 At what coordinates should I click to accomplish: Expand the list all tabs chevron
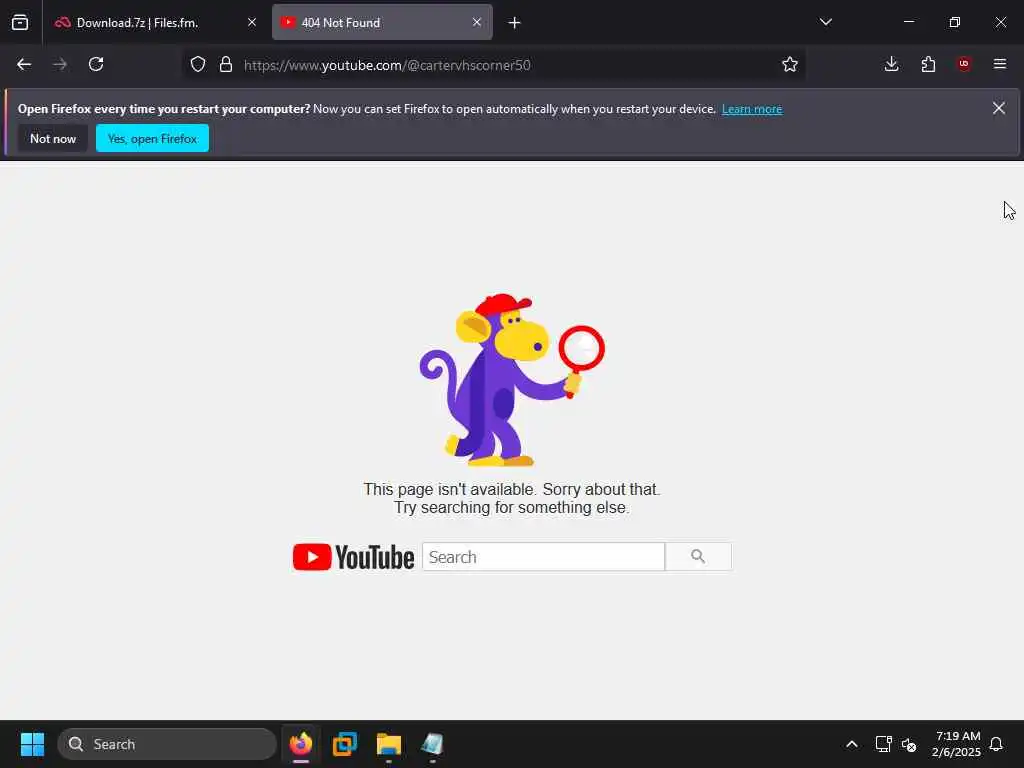coord(825,22)
